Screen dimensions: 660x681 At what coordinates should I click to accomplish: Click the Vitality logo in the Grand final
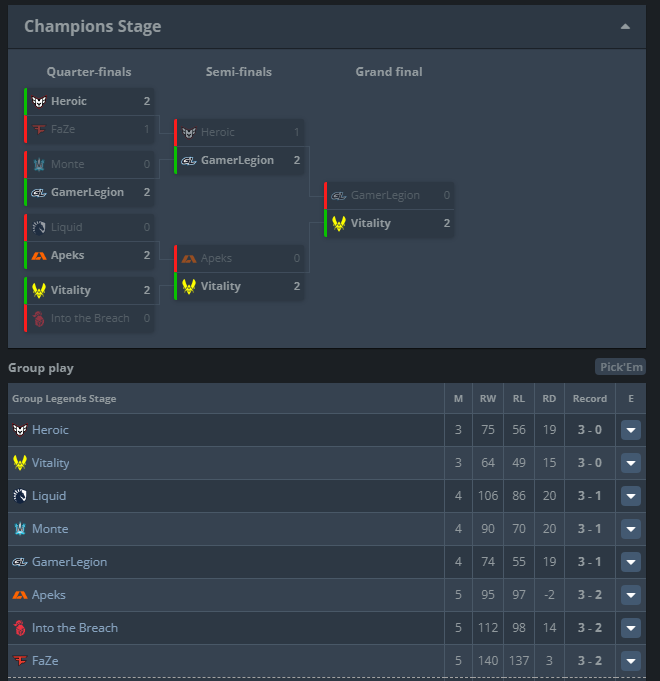[339, 223]
